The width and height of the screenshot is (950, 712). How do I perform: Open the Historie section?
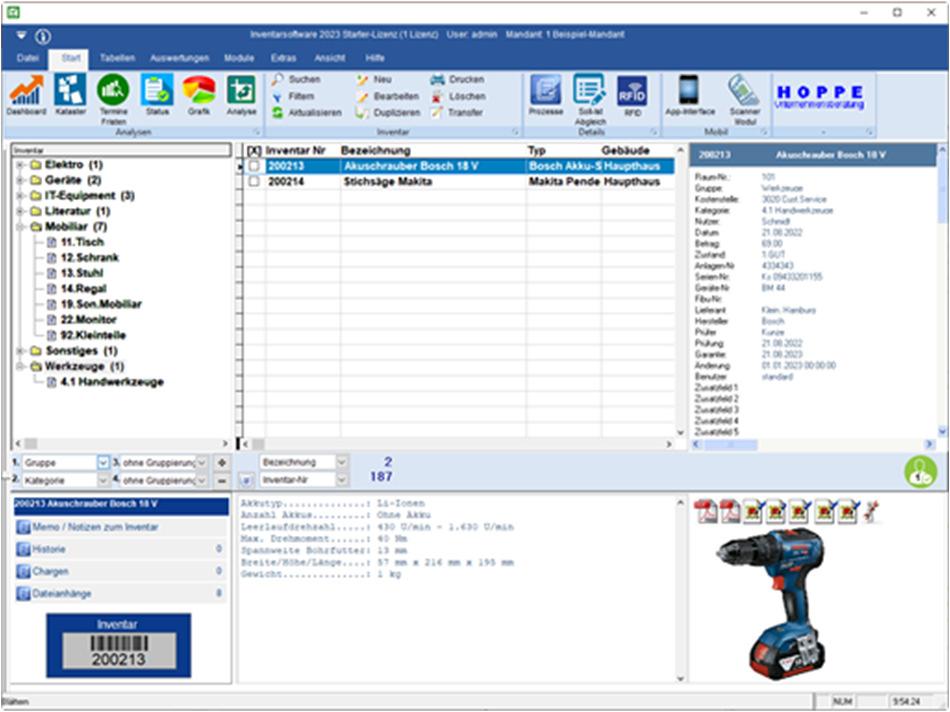121,550
